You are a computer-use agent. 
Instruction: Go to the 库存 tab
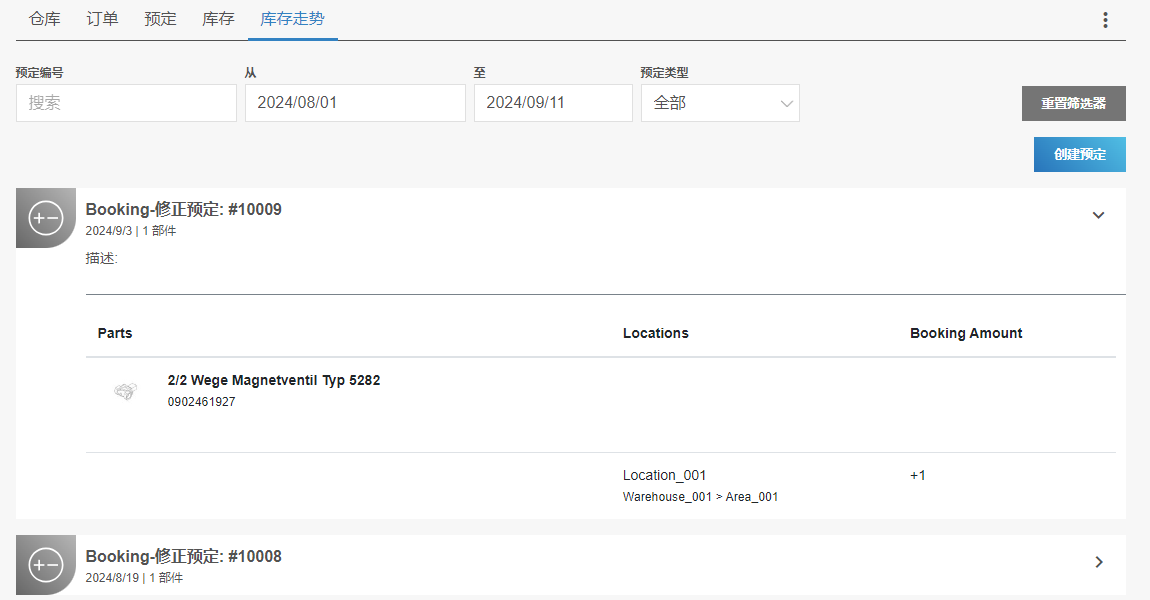pyautogui.click(x=218, y=19)
